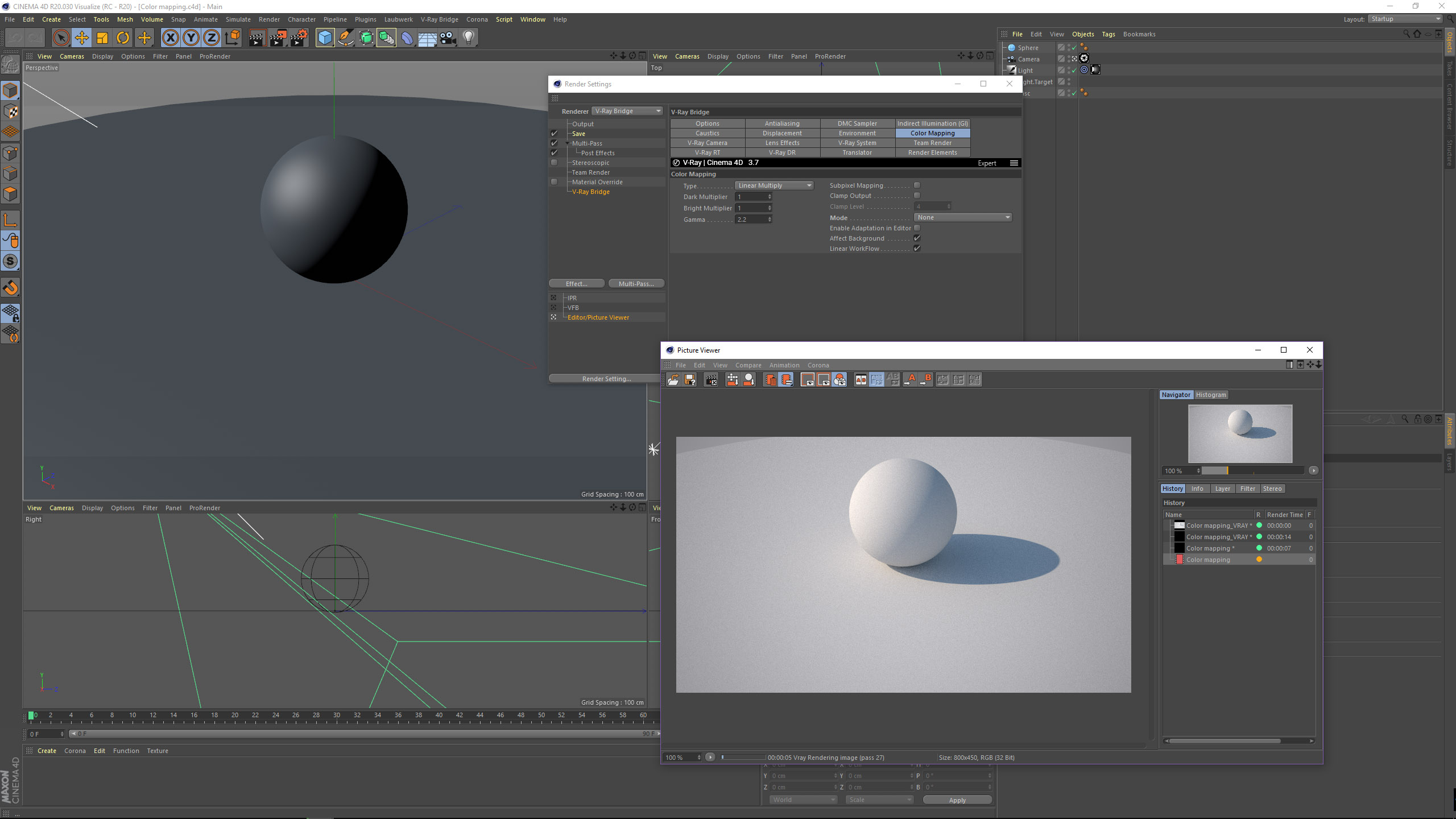Toggle X-axis lock icon
The height and width of the screenshot is (819, 1456).
click(x=170, y=38)
